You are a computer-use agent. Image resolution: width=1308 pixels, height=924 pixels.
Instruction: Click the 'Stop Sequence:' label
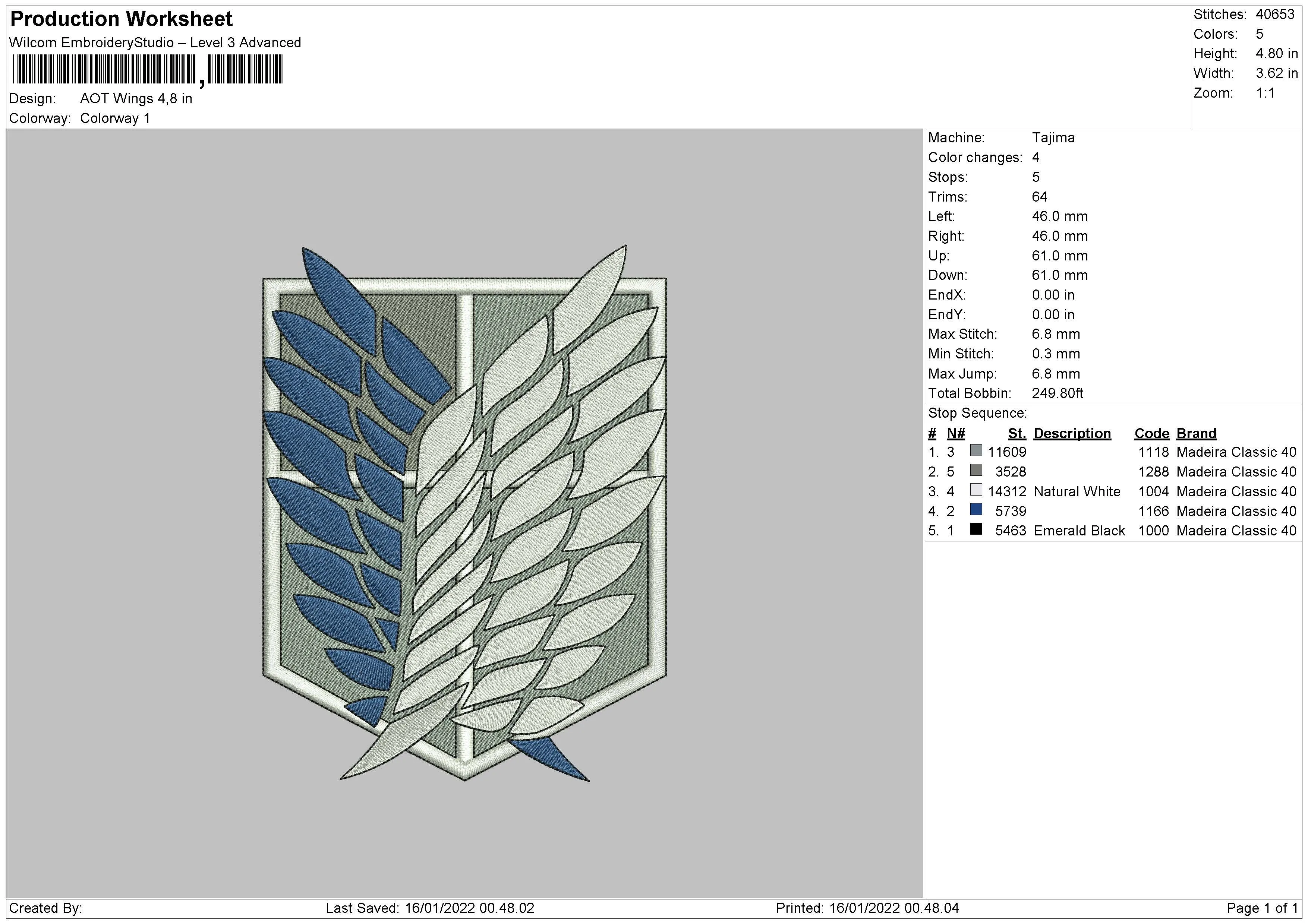click(978, 413)
